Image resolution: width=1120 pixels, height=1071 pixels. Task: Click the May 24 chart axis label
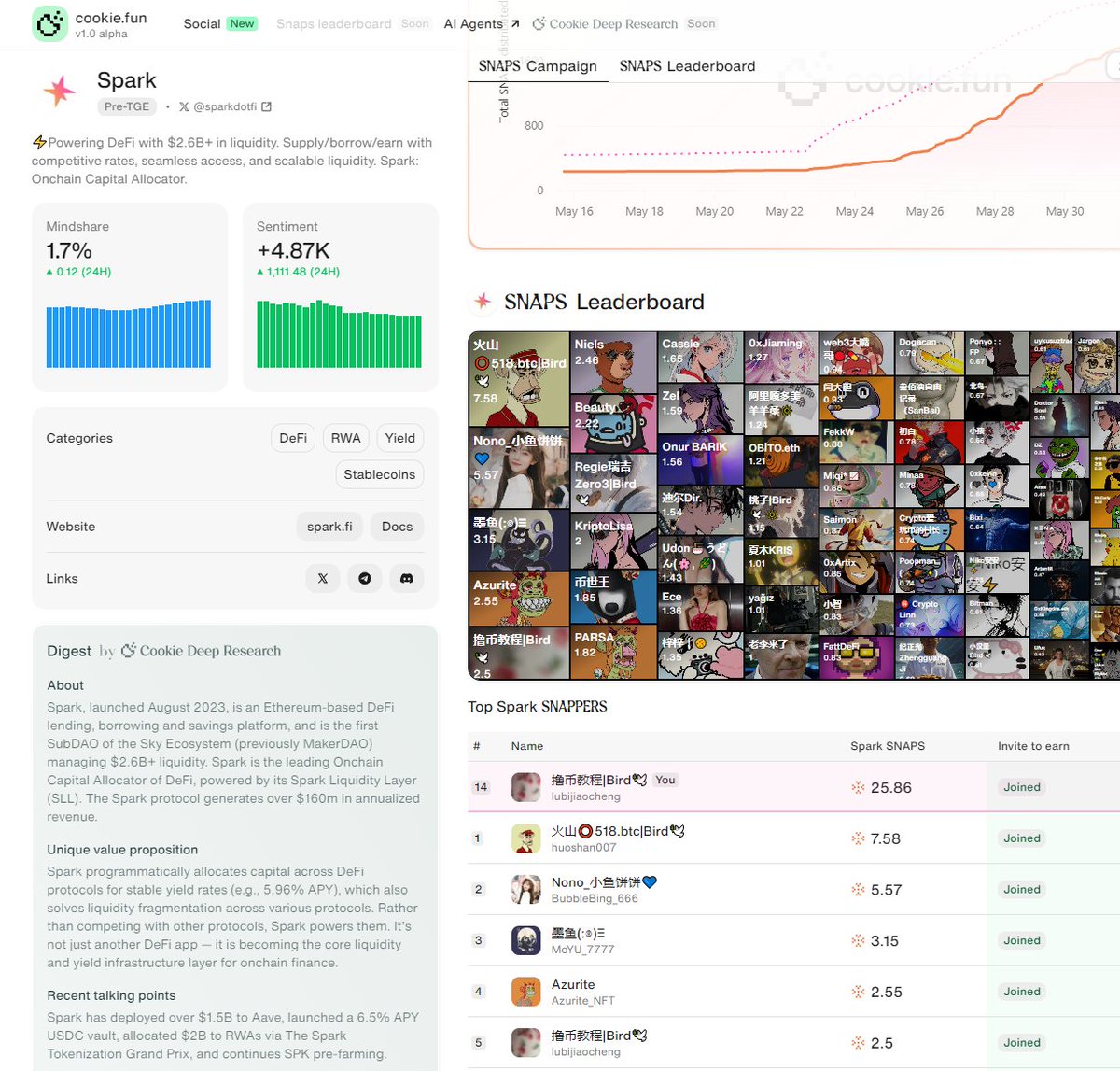coord(854,211)
